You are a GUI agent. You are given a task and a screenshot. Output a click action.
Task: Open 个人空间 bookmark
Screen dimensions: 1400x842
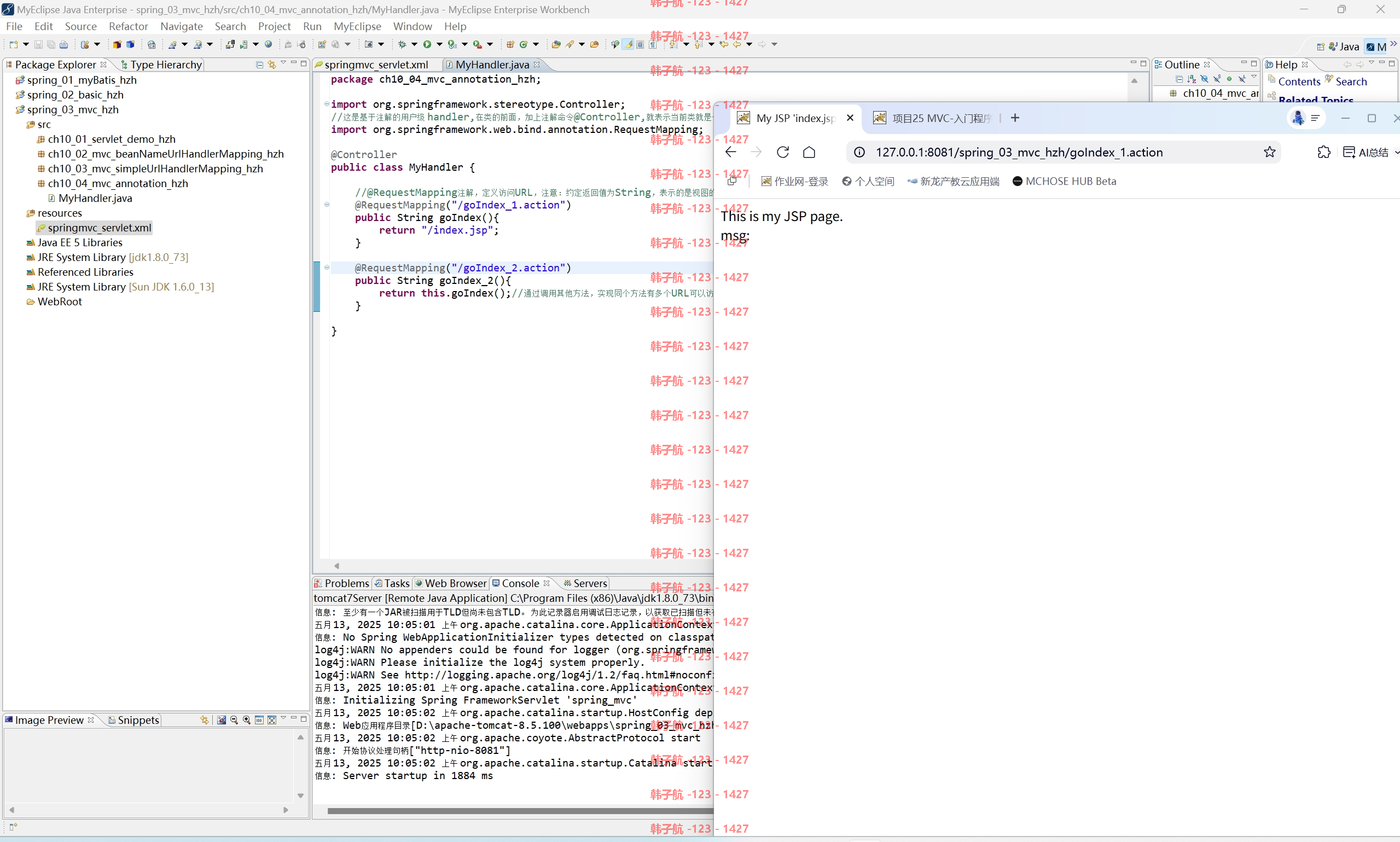868,182
